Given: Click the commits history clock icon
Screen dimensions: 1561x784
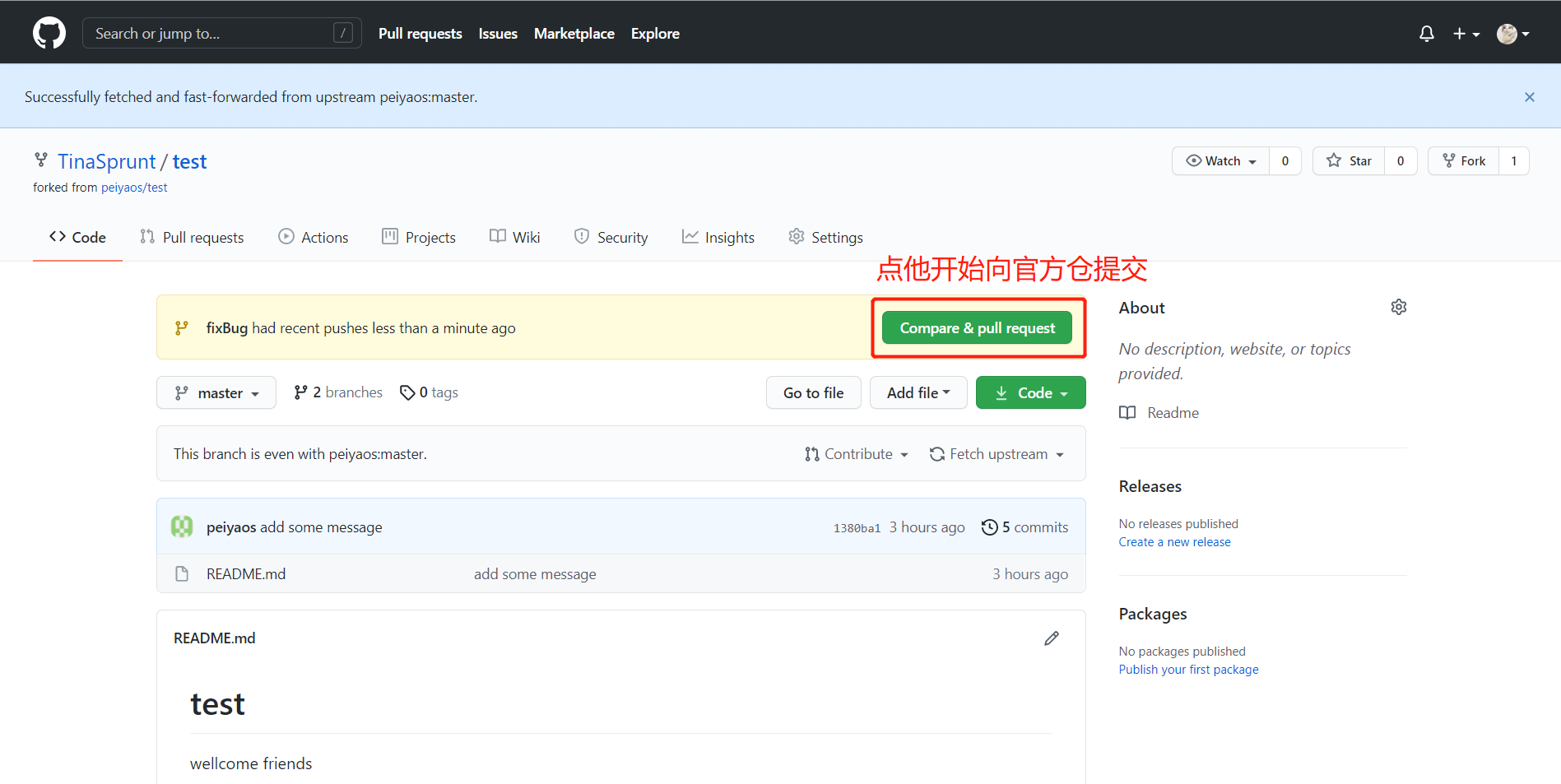Looking at the screenshot, I should tap(989, 527).
